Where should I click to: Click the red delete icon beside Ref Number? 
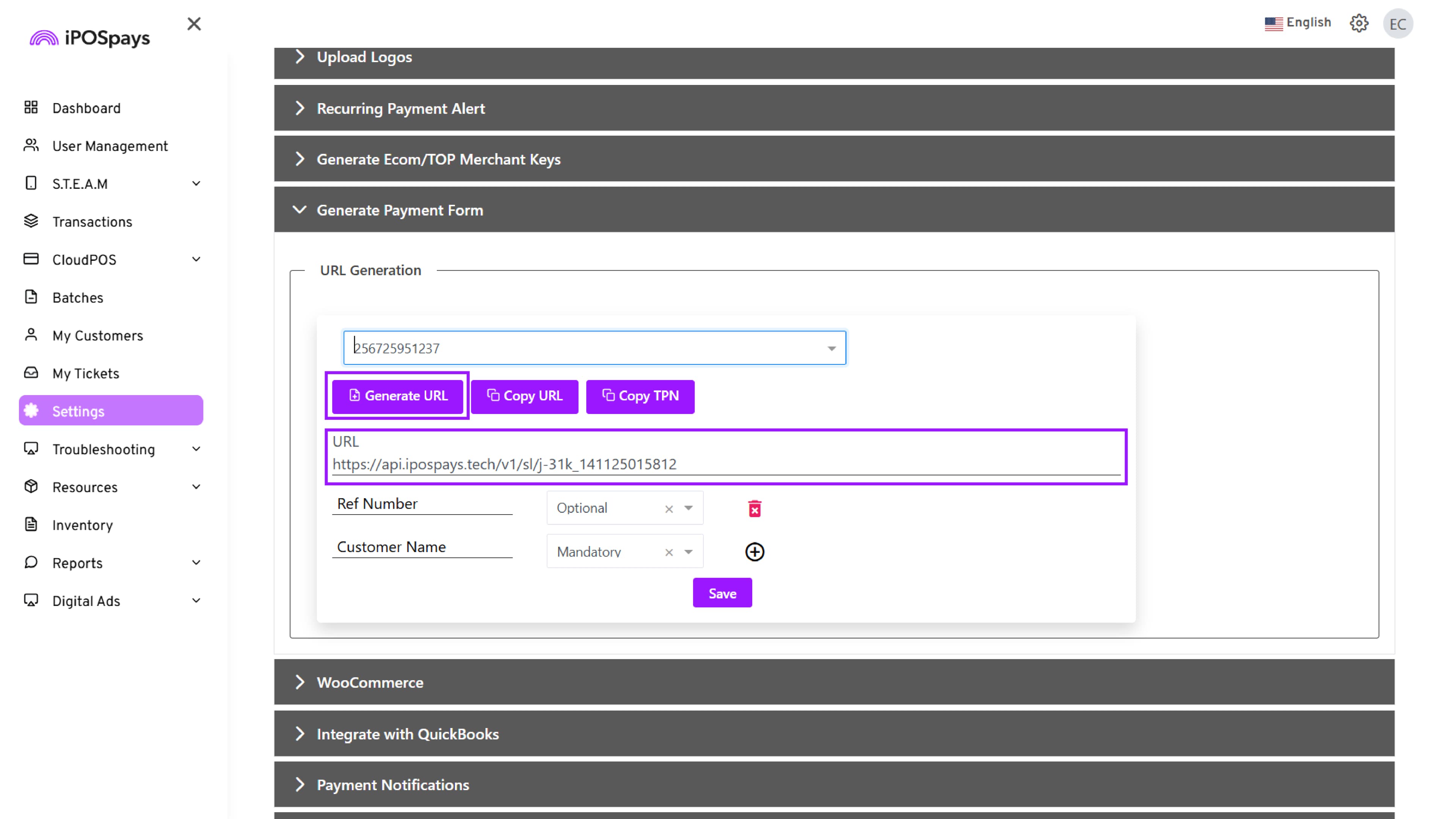point(755,509)
